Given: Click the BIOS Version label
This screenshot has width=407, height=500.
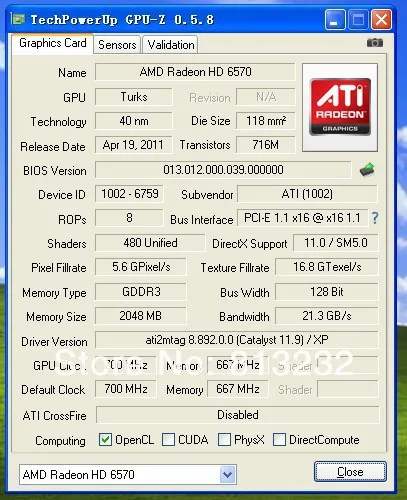Looking at the screenshot, I should 55,171.
